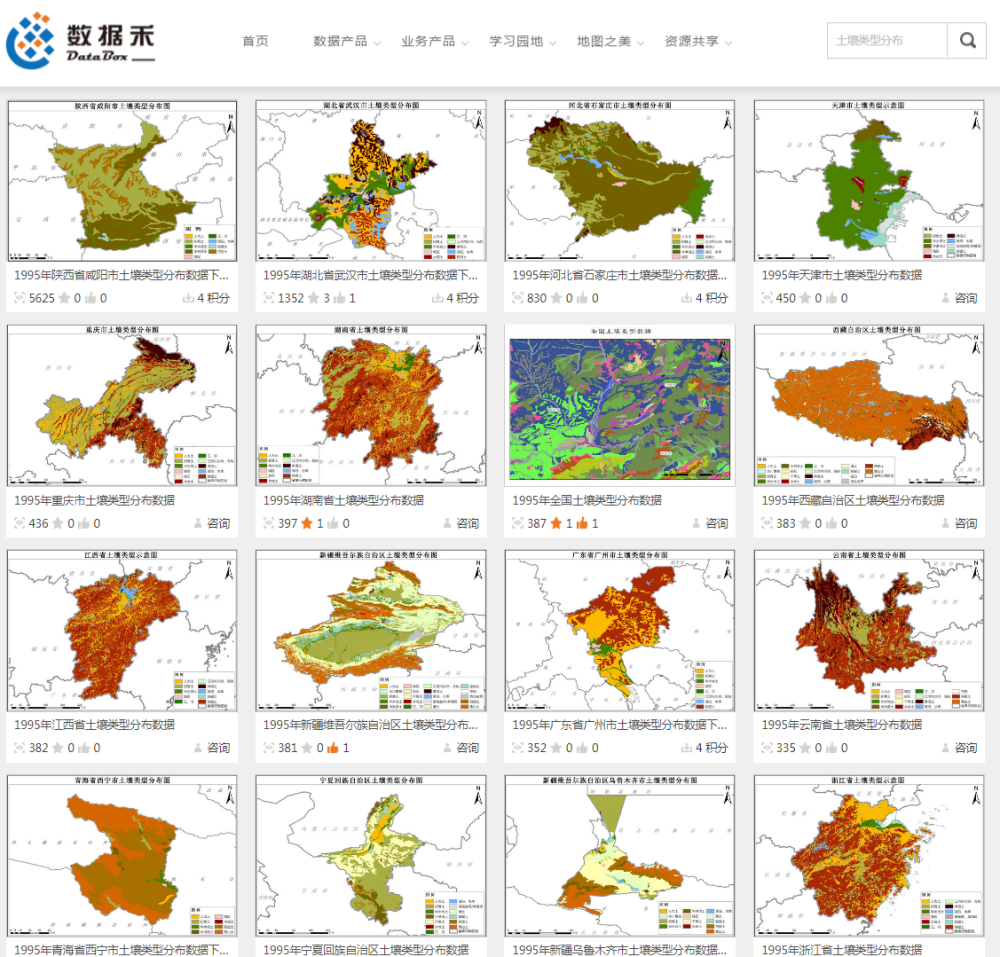
Task: Click the DataBox logo
Action: pyautogui.click(x=80, y=41)
